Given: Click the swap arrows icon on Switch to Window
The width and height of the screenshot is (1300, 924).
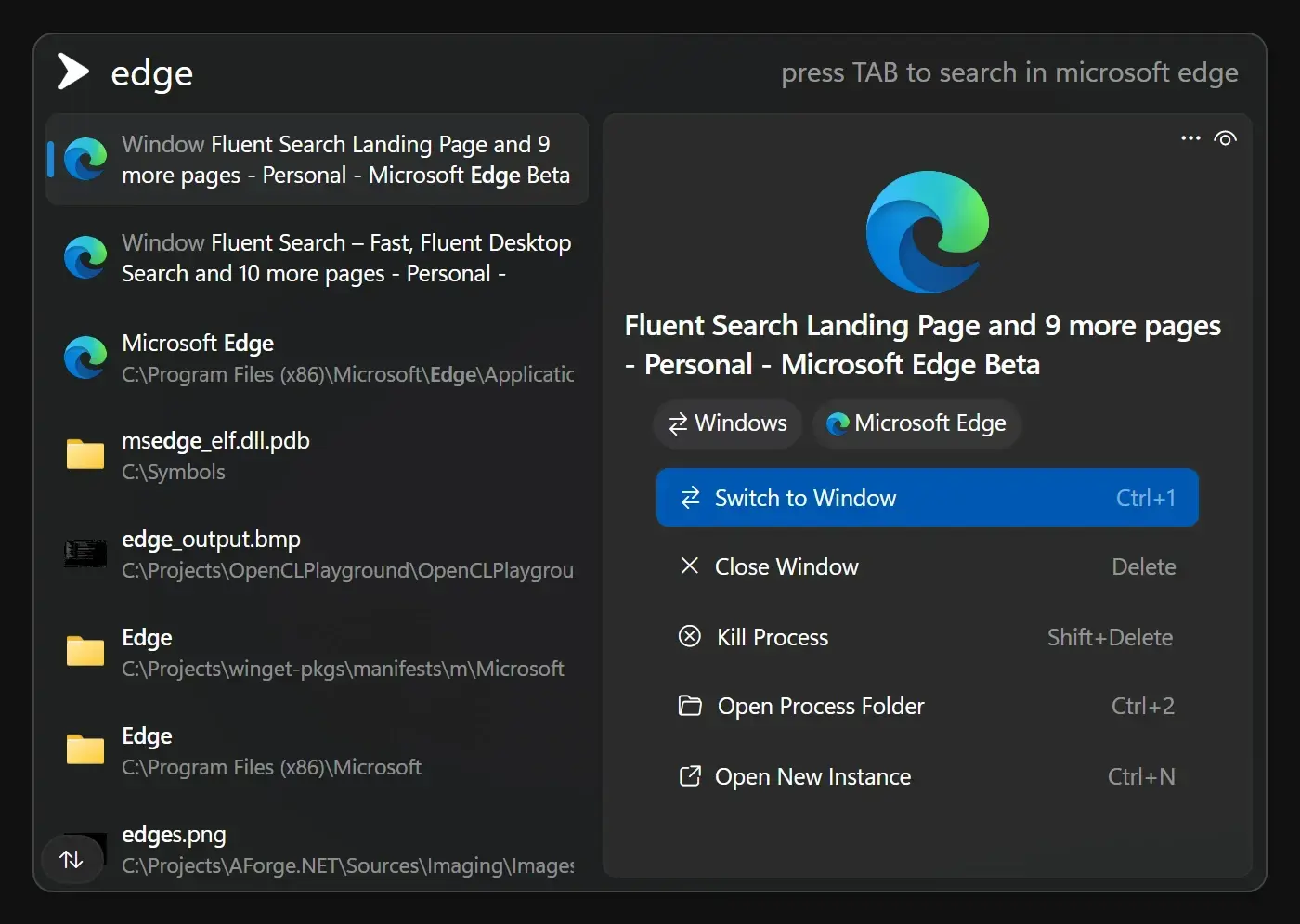Looking at the screenshot, I should [690, 498].
